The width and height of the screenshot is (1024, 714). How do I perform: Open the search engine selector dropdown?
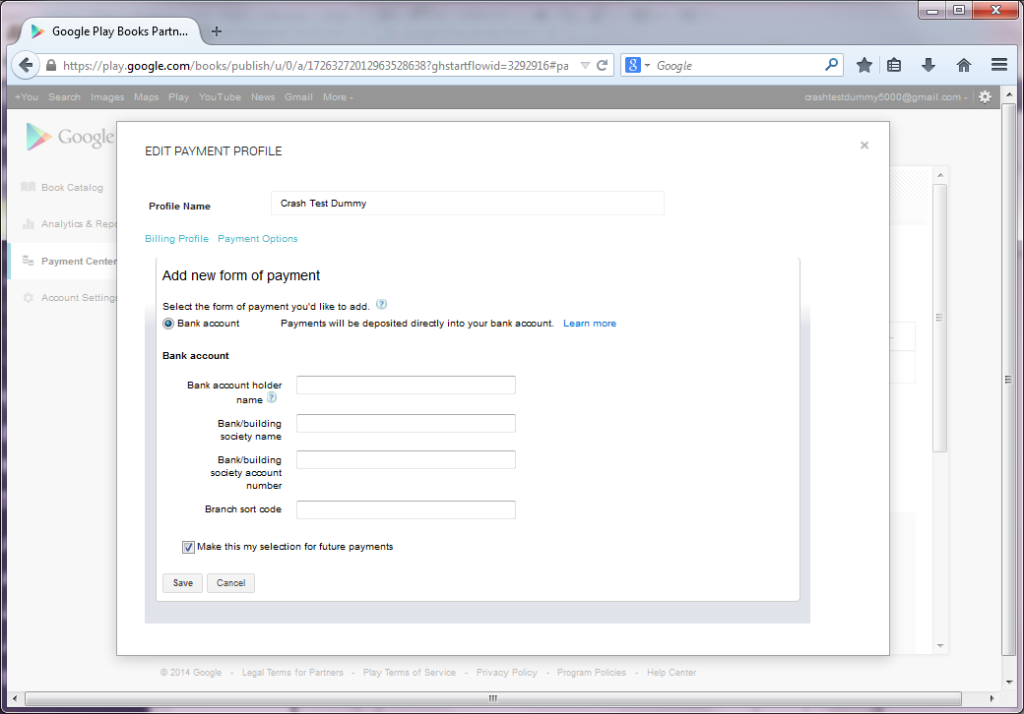pos(638,65)
